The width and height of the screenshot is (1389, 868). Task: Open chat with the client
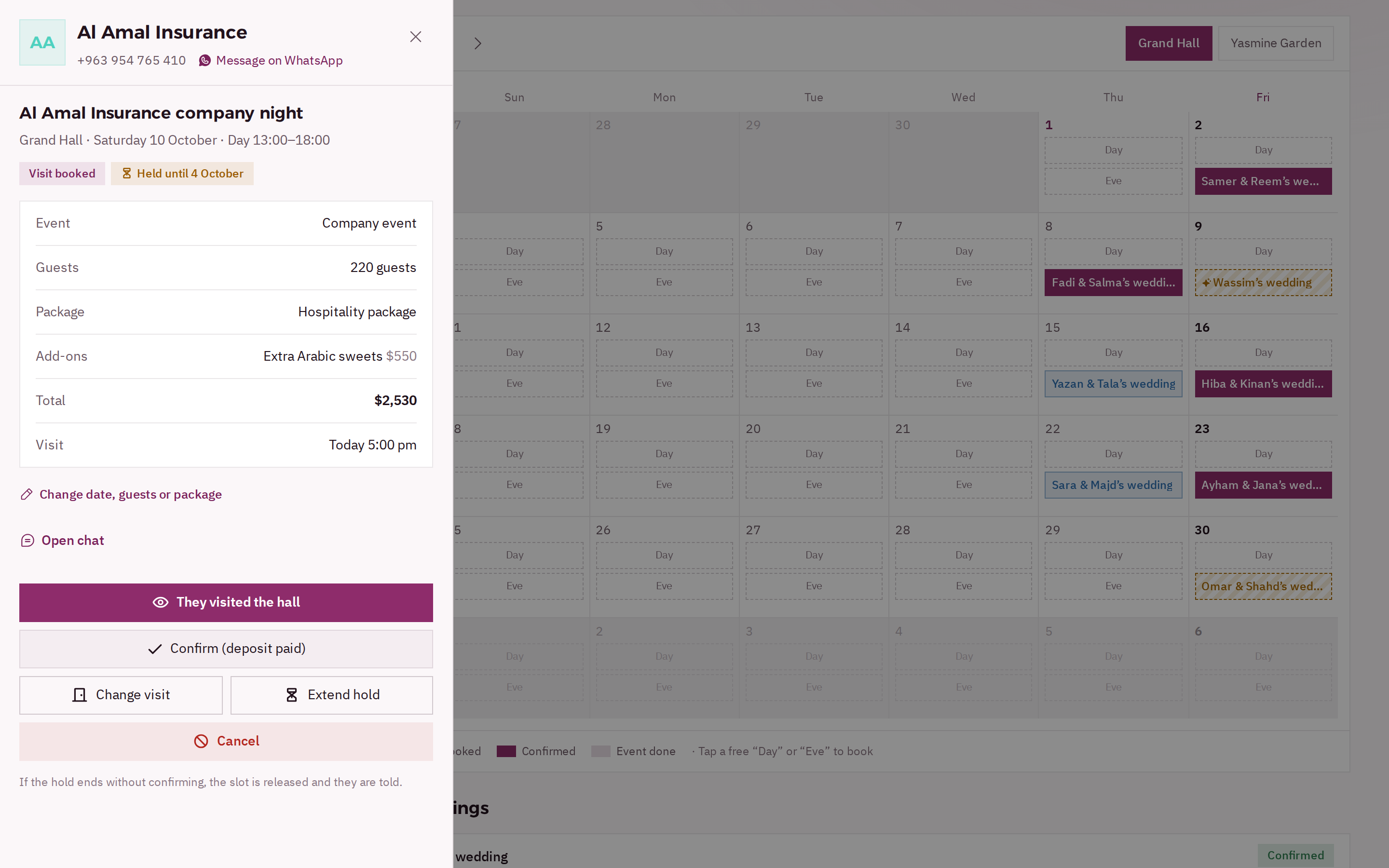point(63,540)
